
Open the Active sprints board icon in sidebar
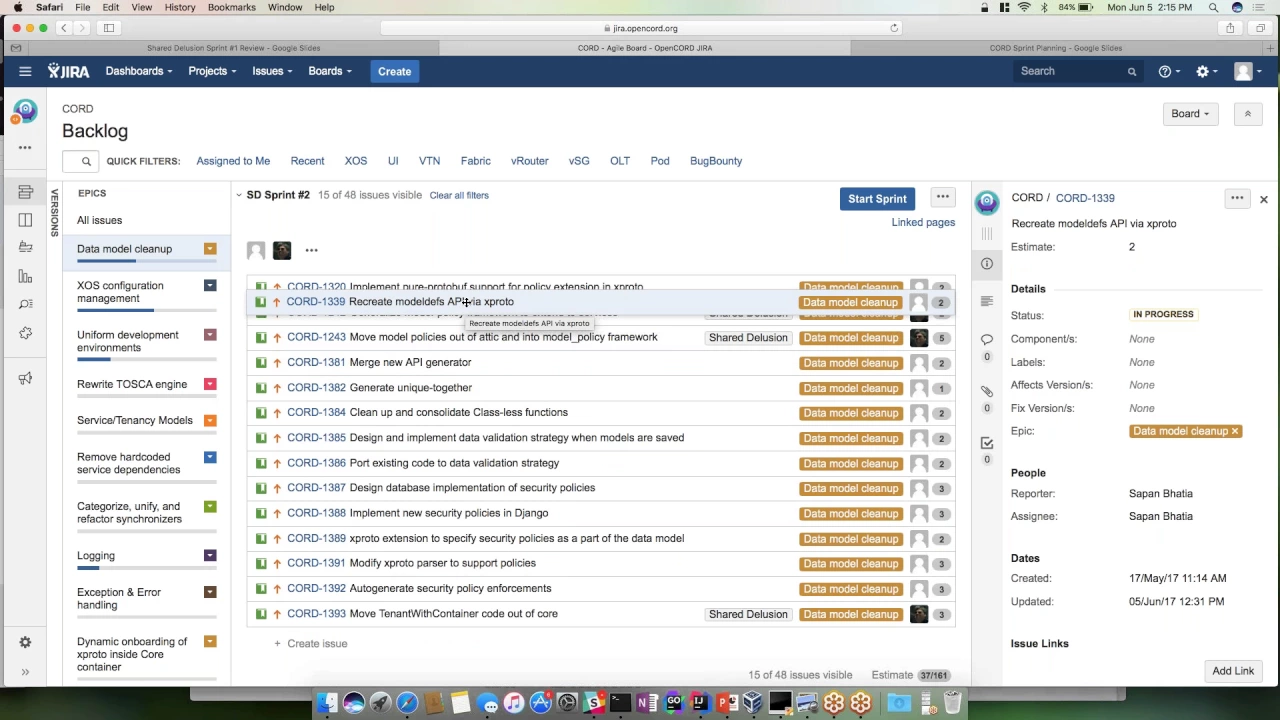[x=25, y=220]
